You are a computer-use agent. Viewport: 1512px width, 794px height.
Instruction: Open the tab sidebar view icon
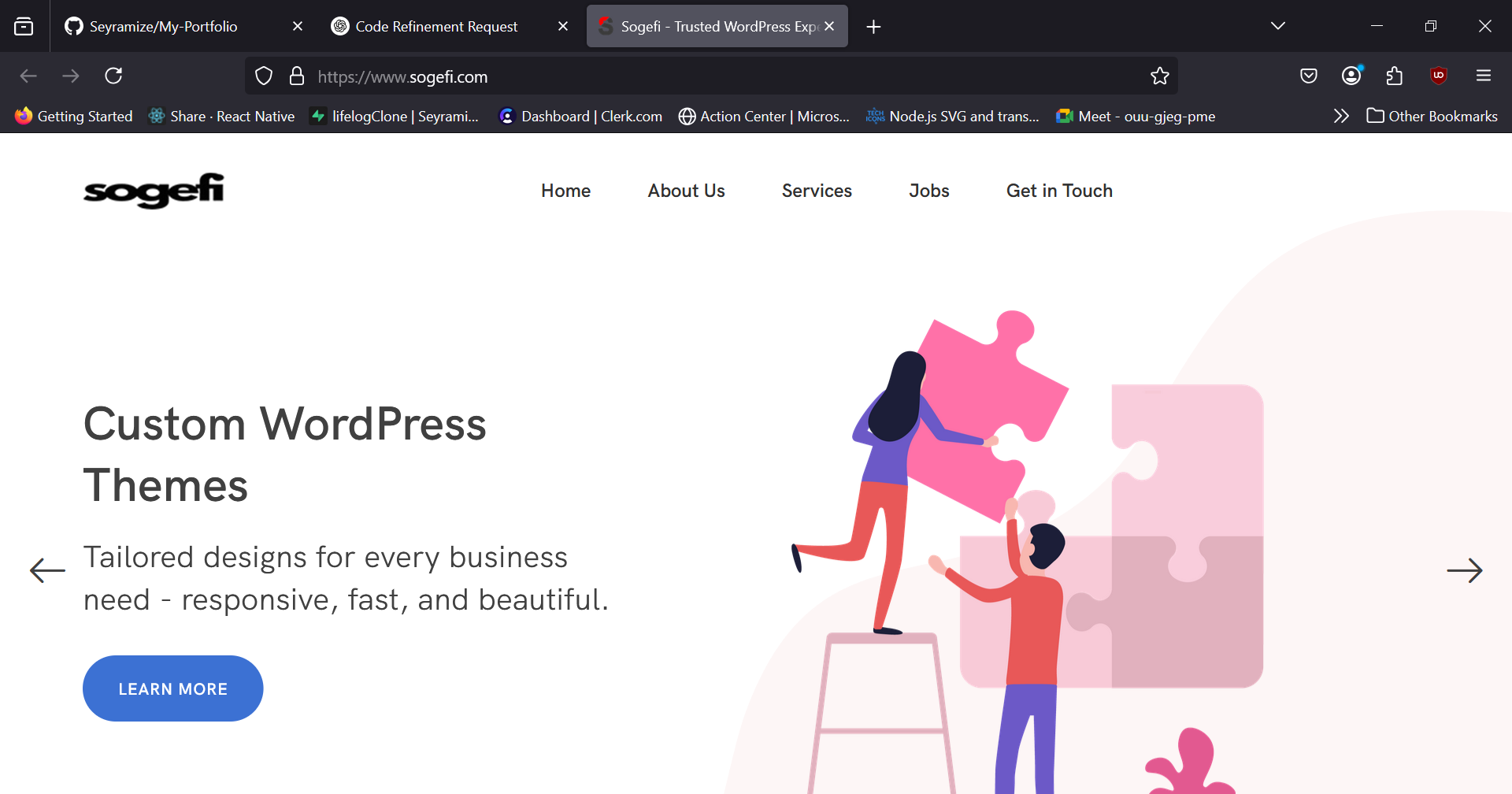tap(24, 26)
